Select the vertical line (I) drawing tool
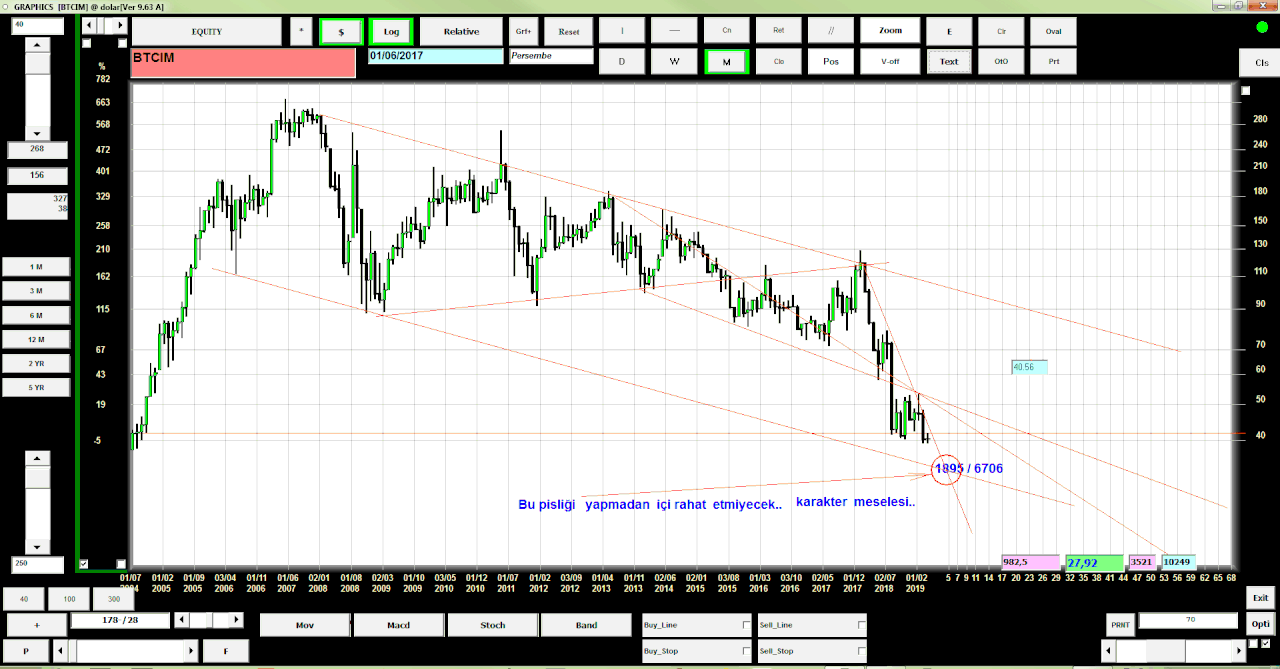 [621, 31]
